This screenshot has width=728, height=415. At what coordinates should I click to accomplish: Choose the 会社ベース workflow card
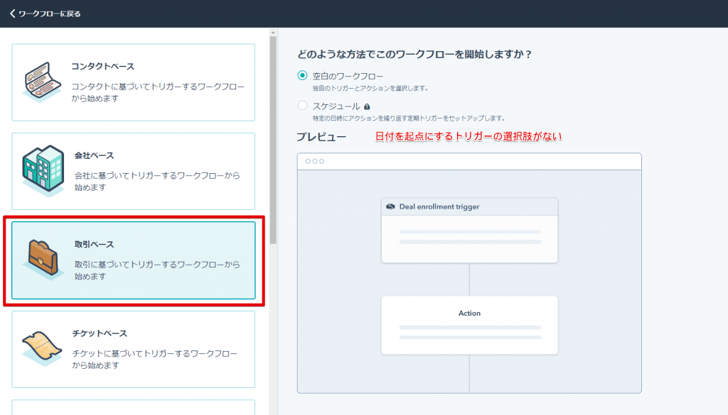133,171
